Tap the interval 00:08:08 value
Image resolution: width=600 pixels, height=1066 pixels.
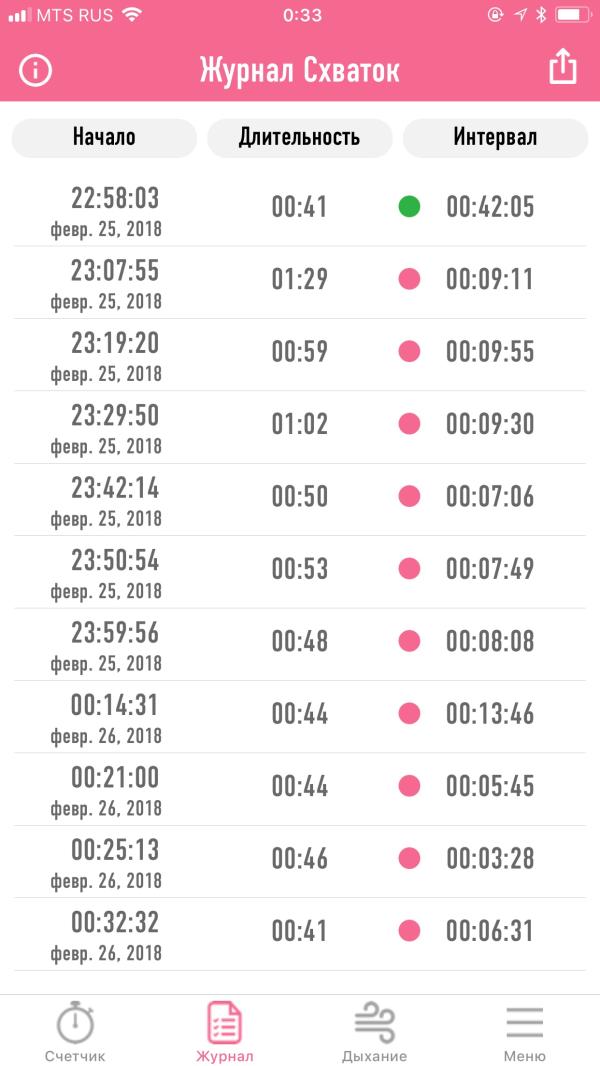[490, 641]
